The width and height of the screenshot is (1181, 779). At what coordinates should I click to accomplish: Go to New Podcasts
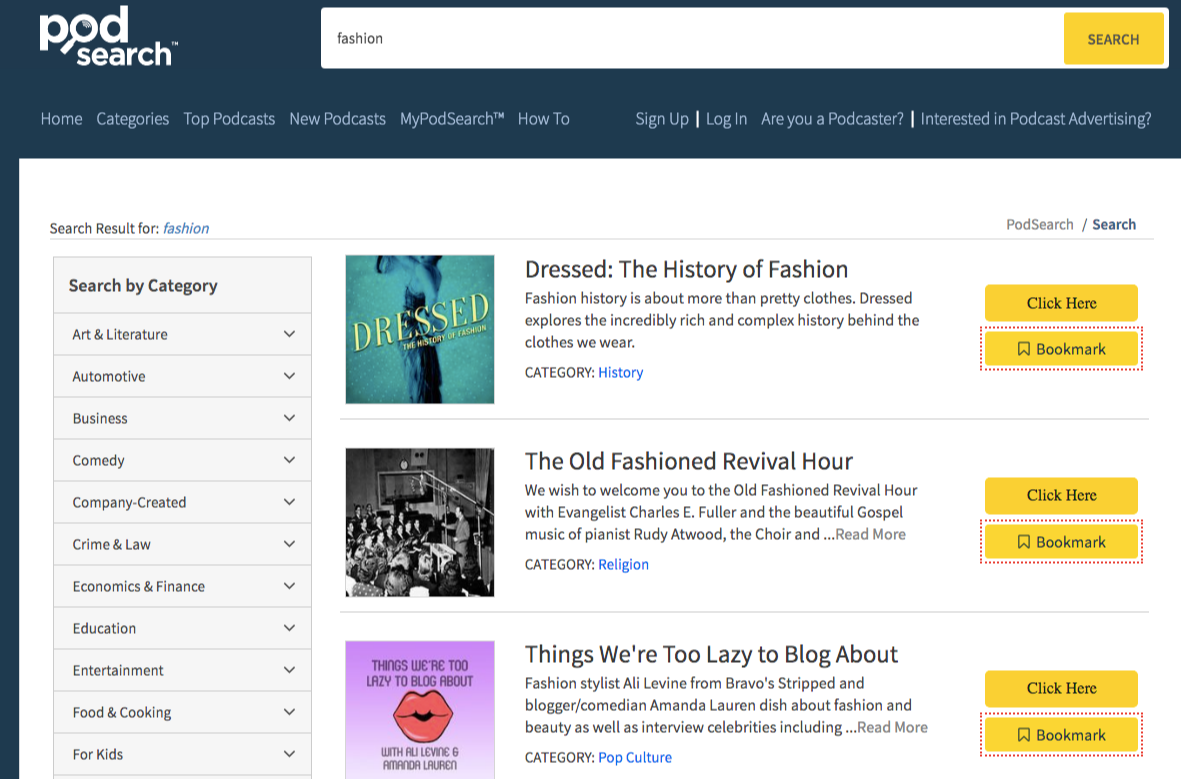point(337,119)
